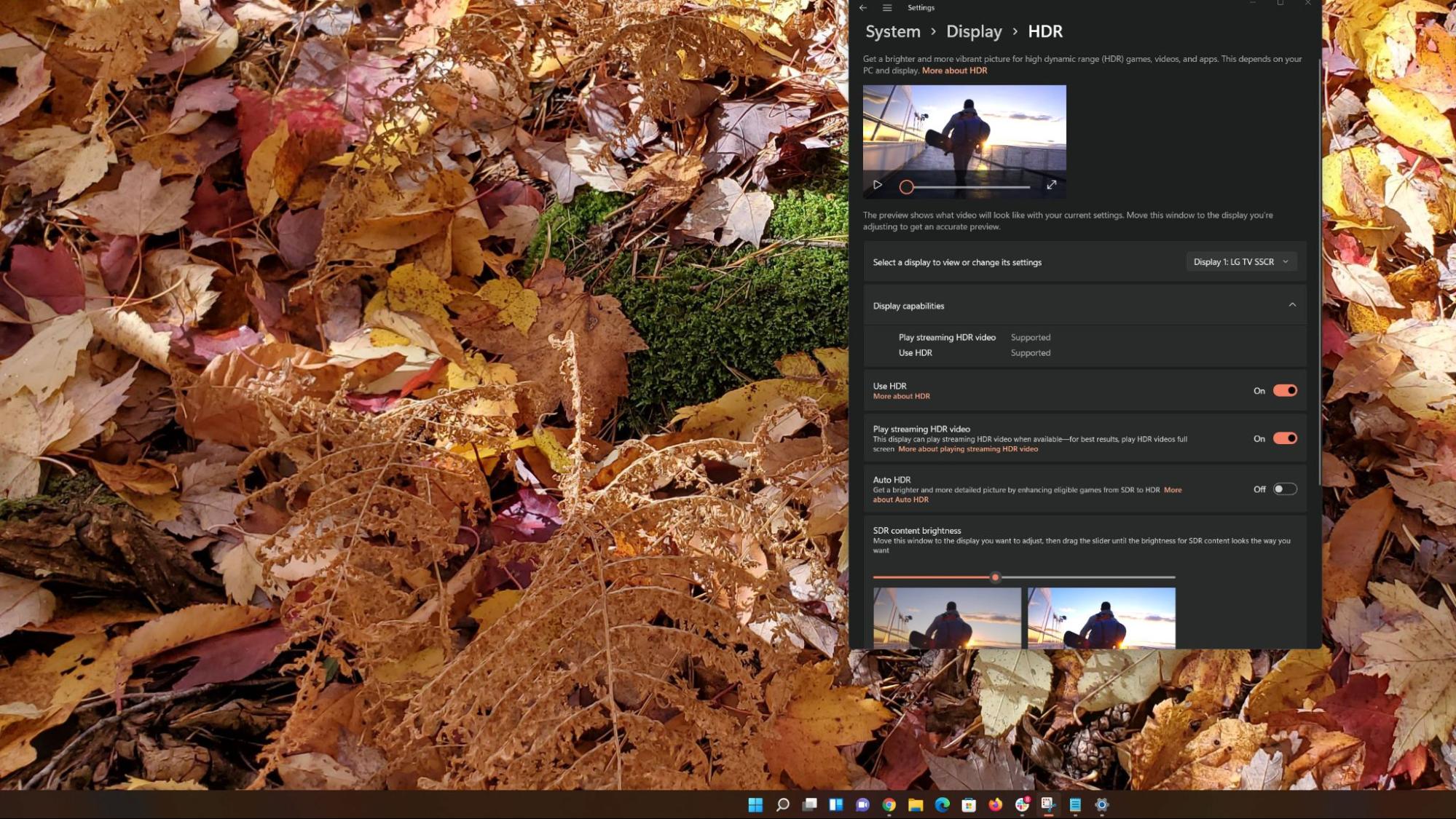
Task: Launch Firefox from the taskbar
Action: 995,806
